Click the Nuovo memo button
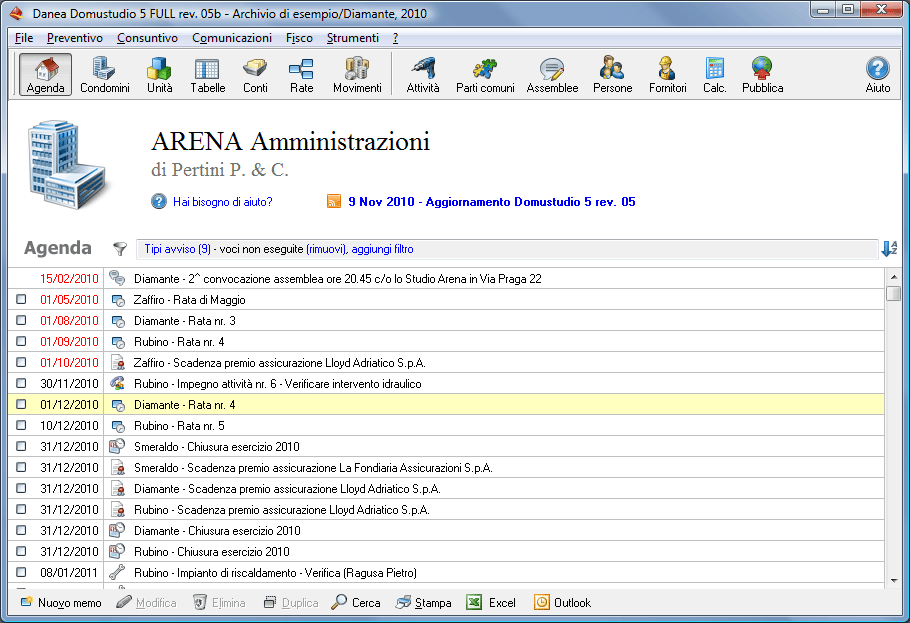910x623 pixels. pos(61,603)
